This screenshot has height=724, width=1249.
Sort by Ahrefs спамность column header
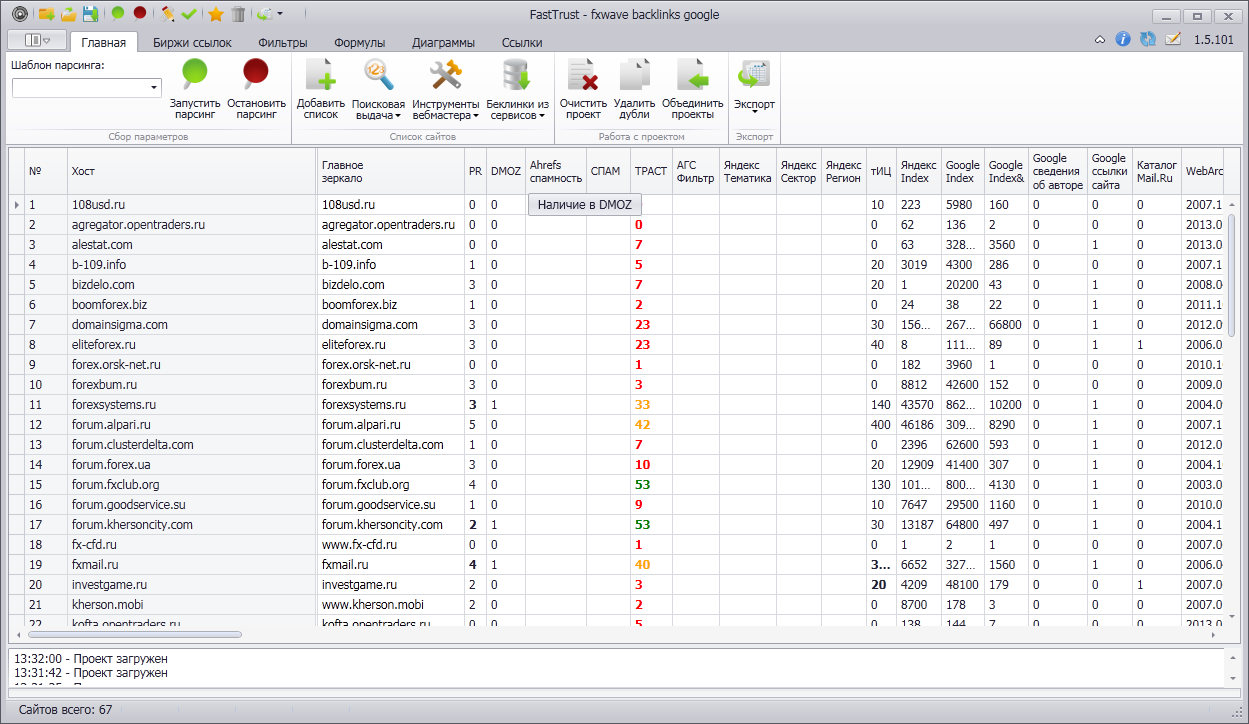click(x=556, y=171)
